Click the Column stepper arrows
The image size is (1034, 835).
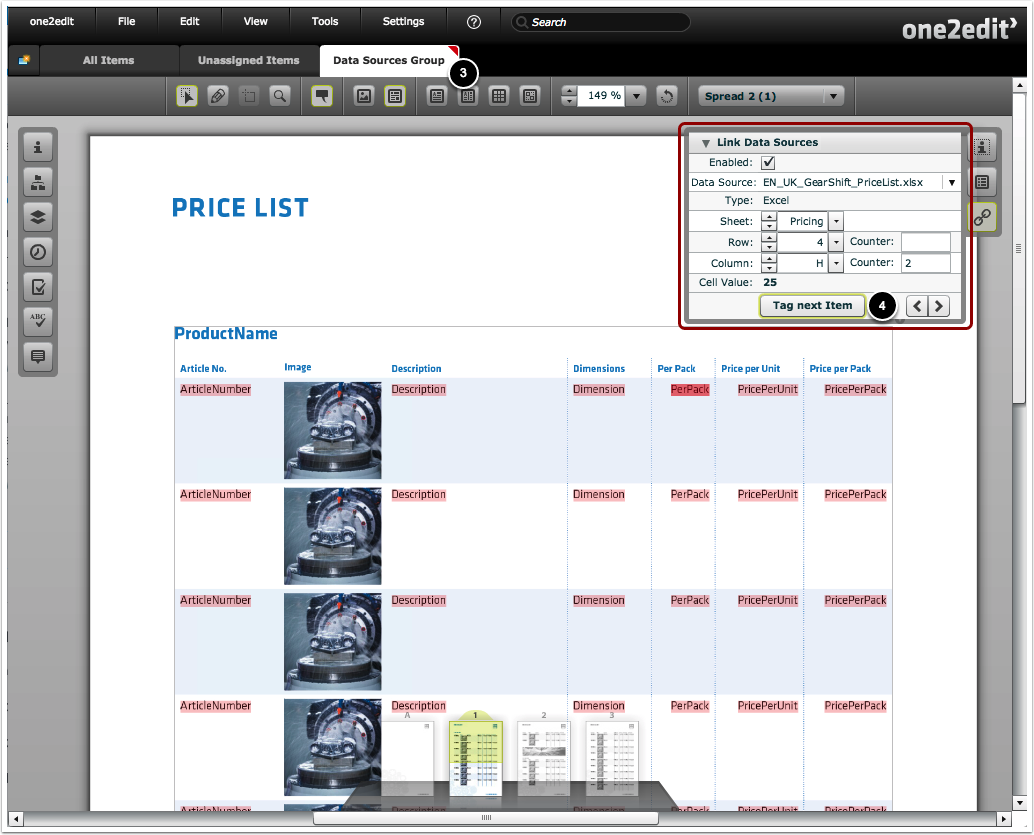pos(769,264)
